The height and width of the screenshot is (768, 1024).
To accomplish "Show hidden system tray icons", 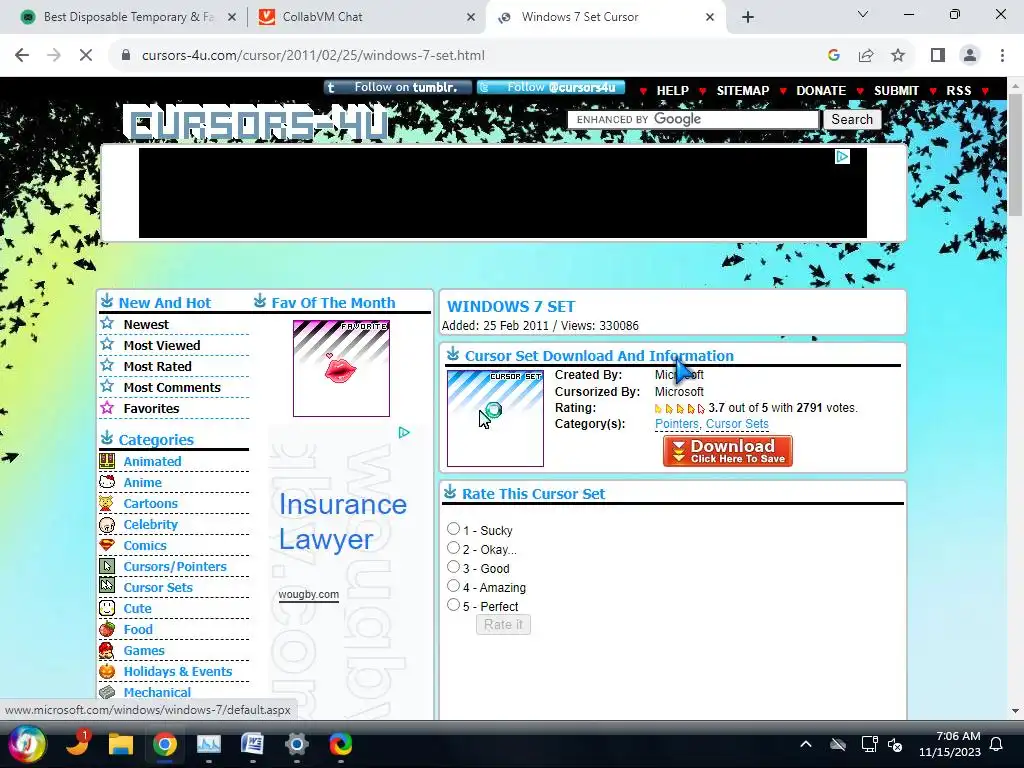I will click(x=806, y=744).
